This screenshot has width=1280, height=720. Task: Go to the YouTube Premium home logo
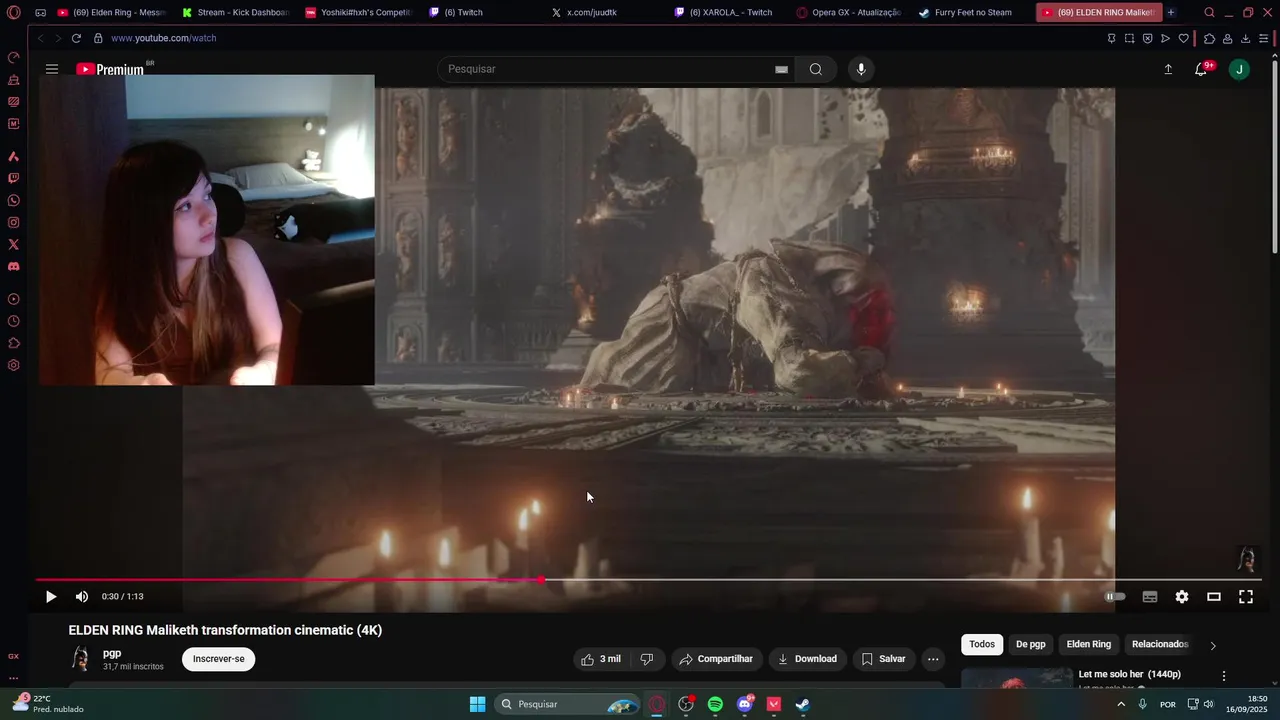pos(111,69)
